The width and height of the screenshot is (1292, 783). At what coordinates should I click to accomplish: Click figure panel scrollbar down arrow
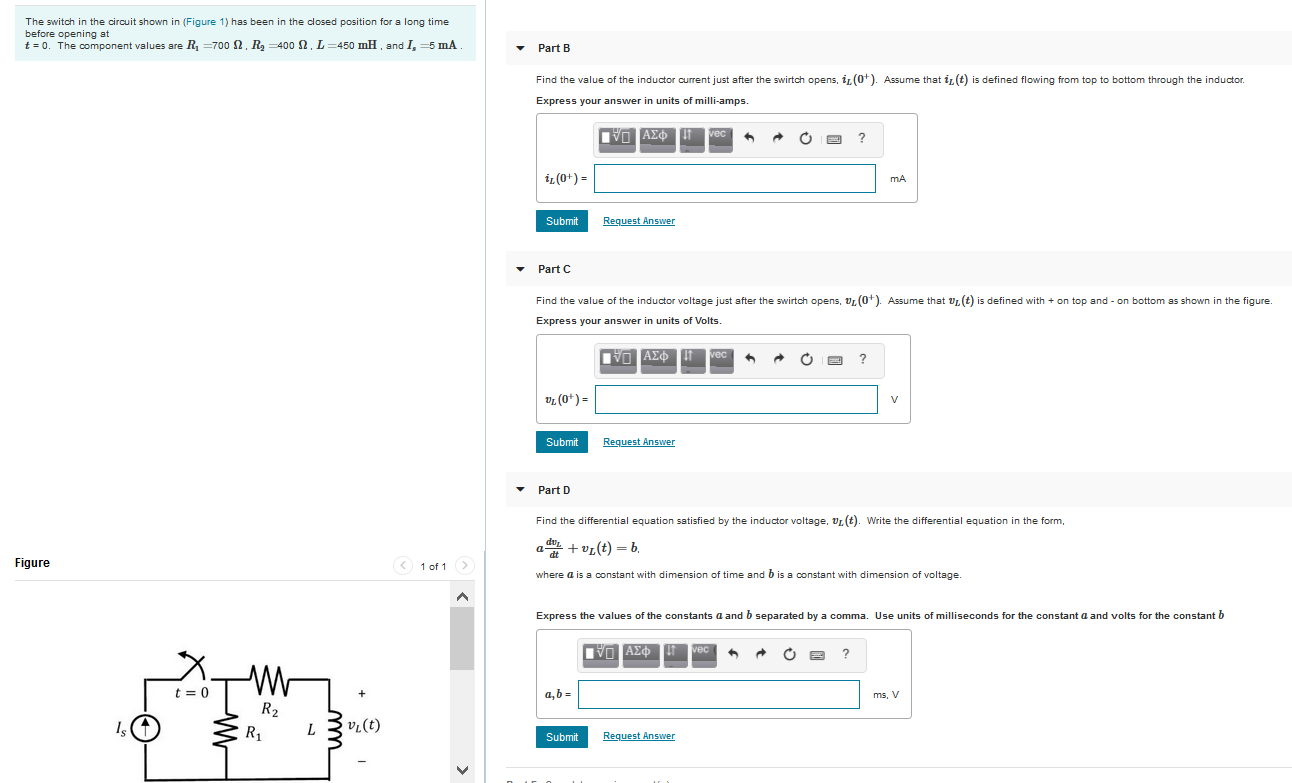pyautogui.click(x=462, y=769)
